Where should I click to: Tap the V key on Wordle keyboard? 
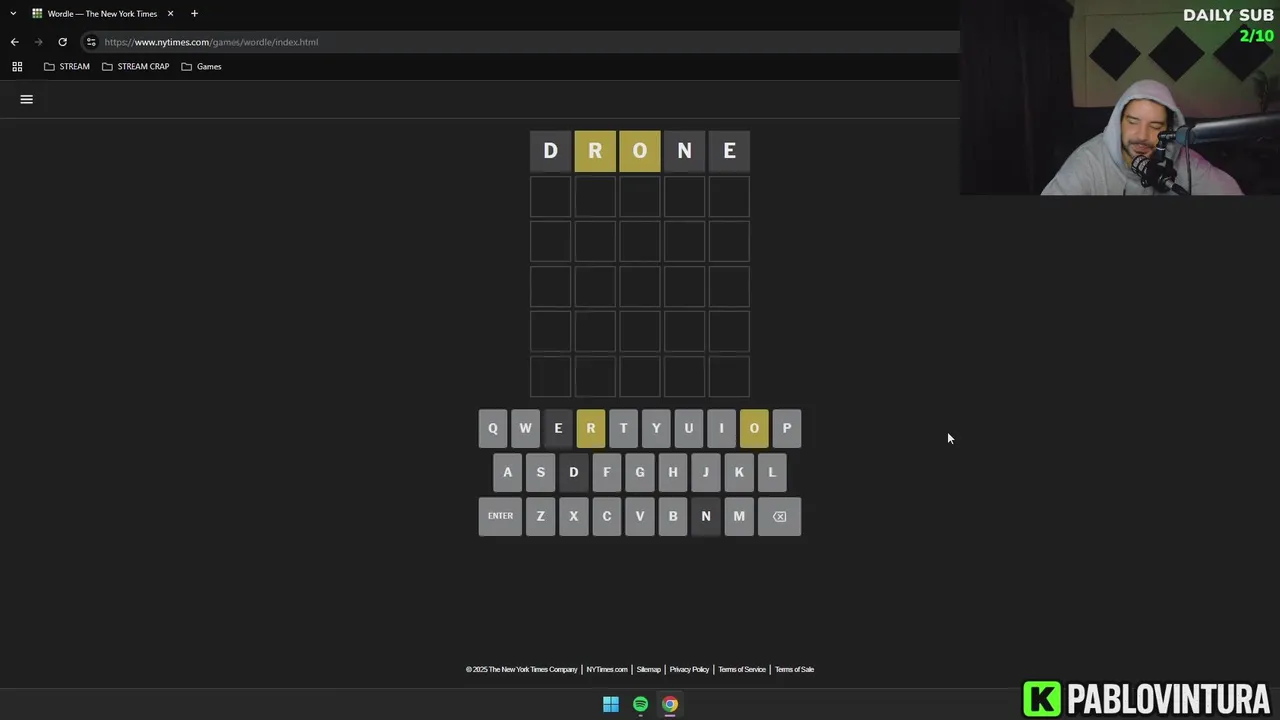click(640, 516)
